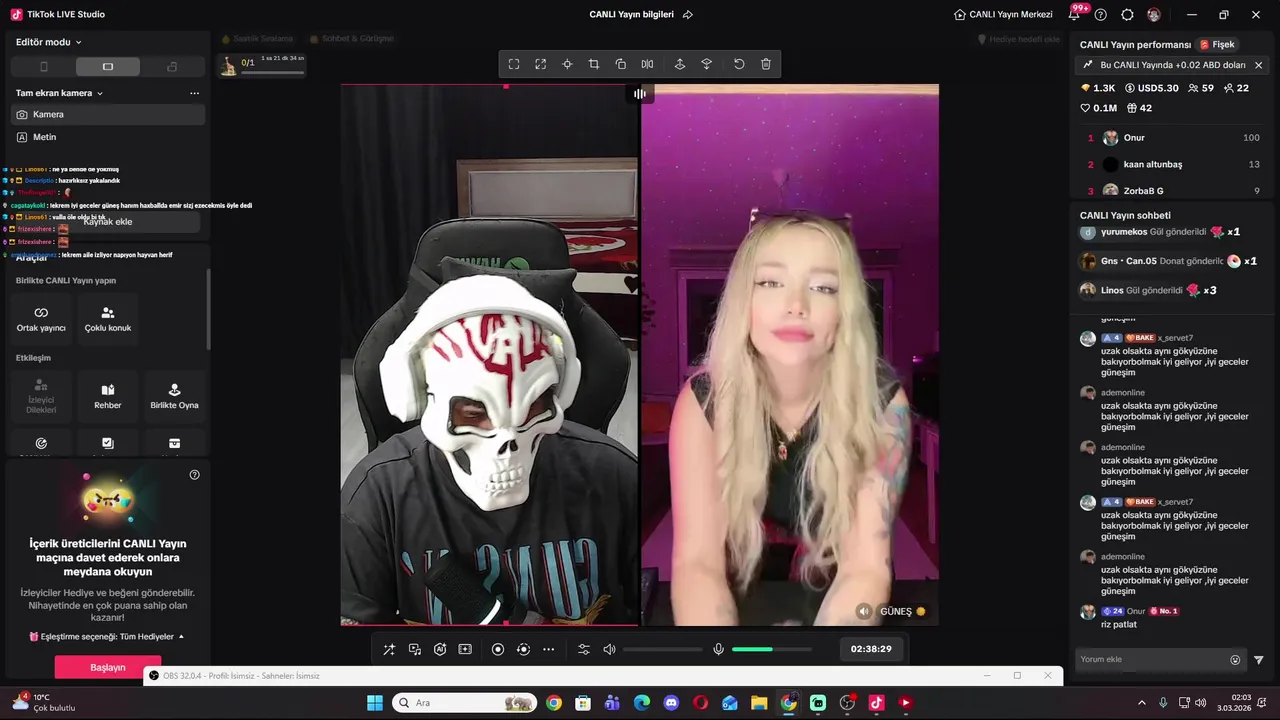Open the Çoklu konuk option
This screenshot has height=720, width=1280.
pyautogui.click(x=108, y=319)
